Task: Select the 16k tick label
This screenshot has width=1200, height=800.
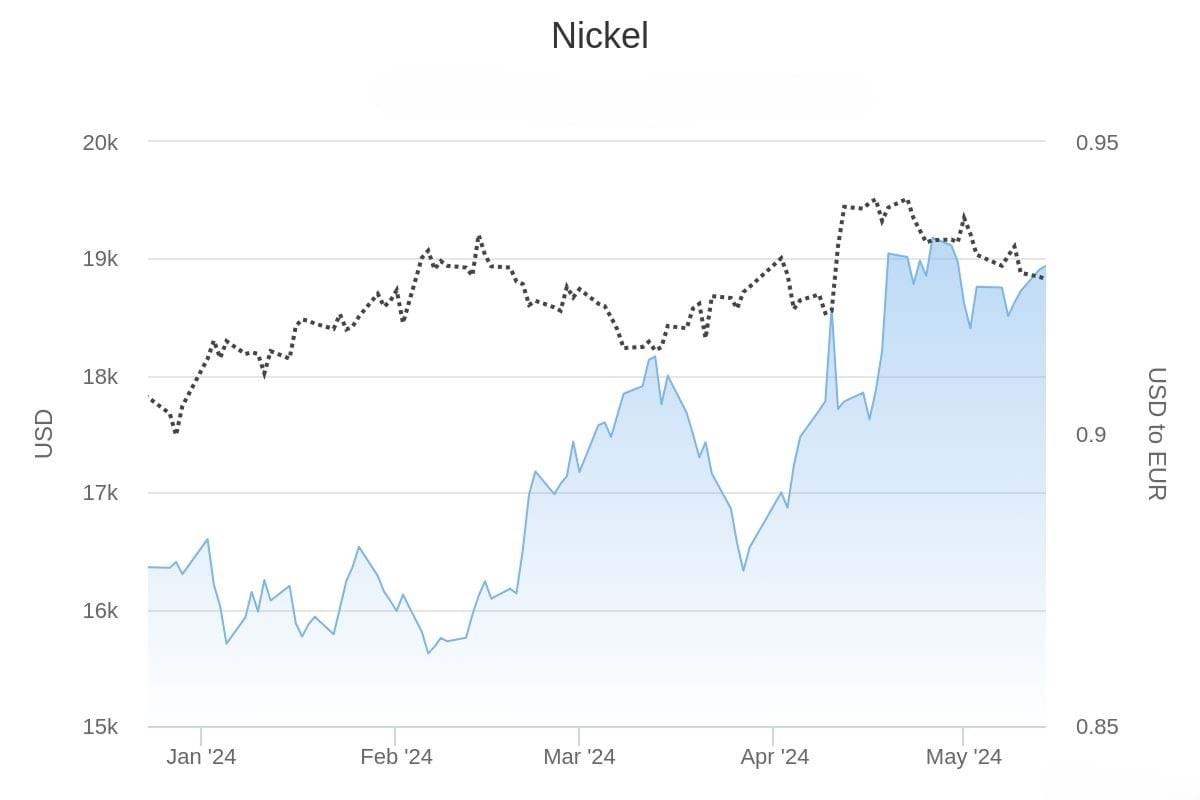Action: 100,610
